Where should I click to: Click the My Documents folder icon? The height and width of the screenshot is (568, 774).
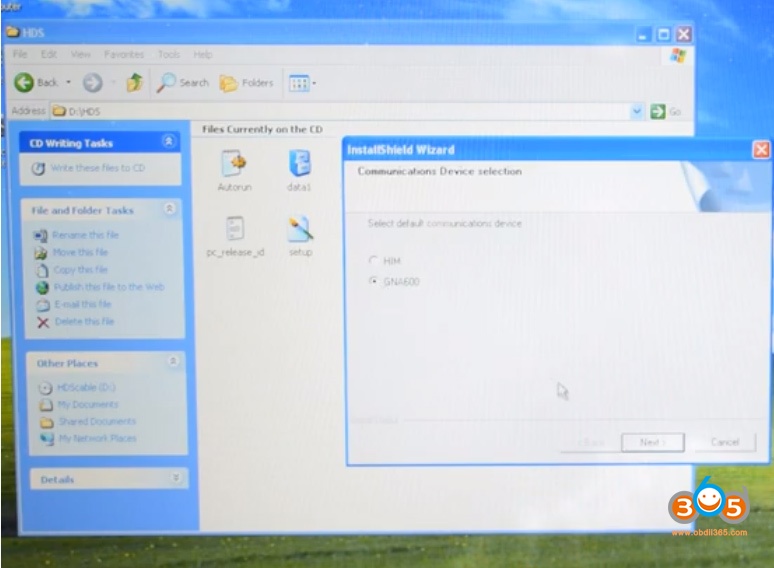[x=46, y=405]
